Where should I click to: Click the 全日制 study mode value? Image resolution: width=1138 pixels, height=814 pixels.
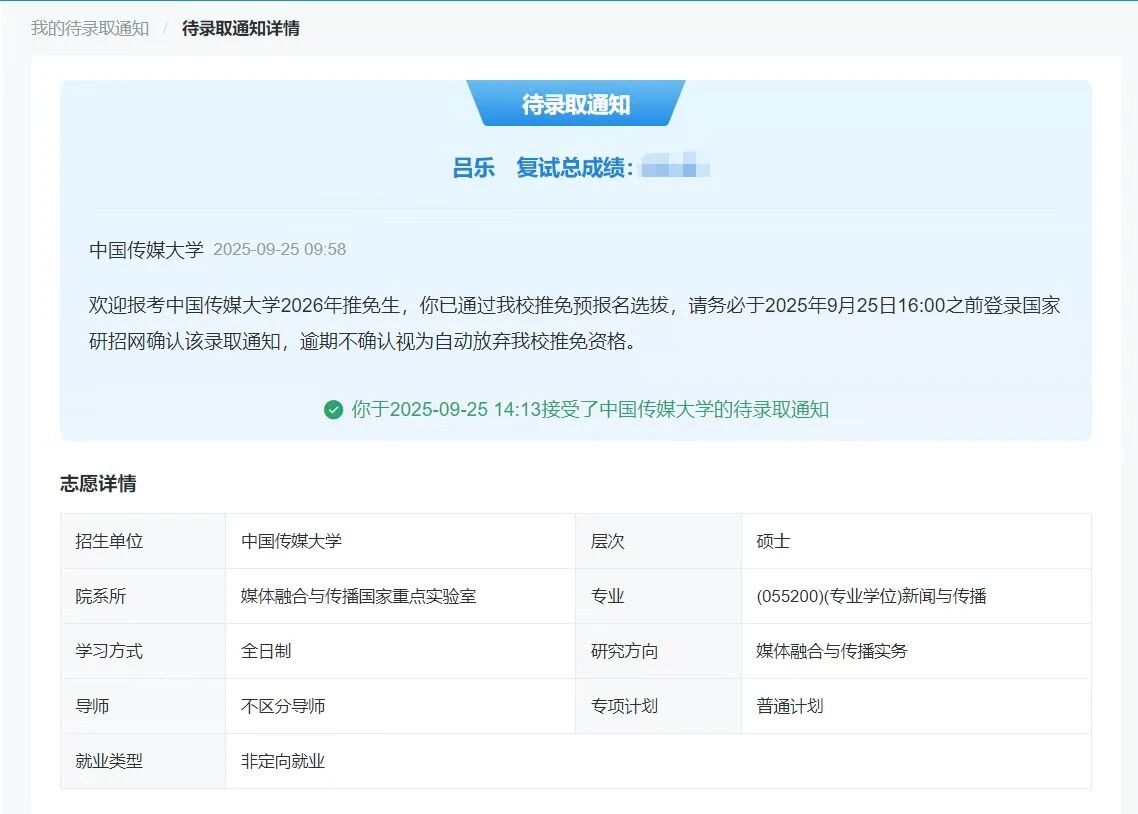(x=266, y=651)
